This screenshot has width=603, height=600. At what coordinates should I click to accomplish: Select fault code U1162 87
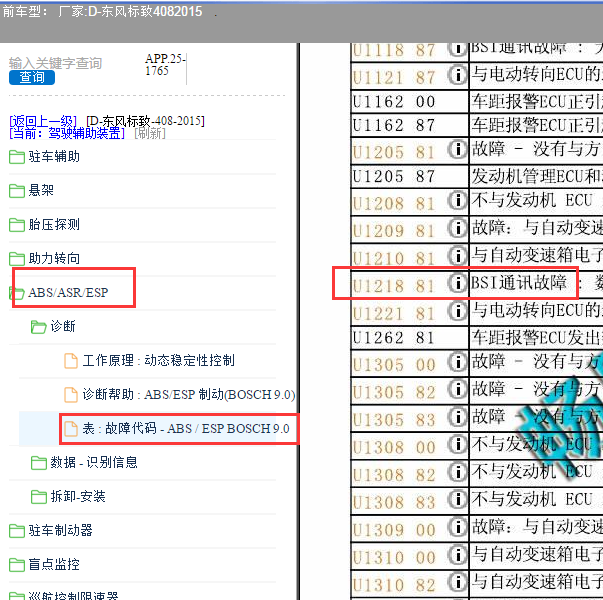394,125
